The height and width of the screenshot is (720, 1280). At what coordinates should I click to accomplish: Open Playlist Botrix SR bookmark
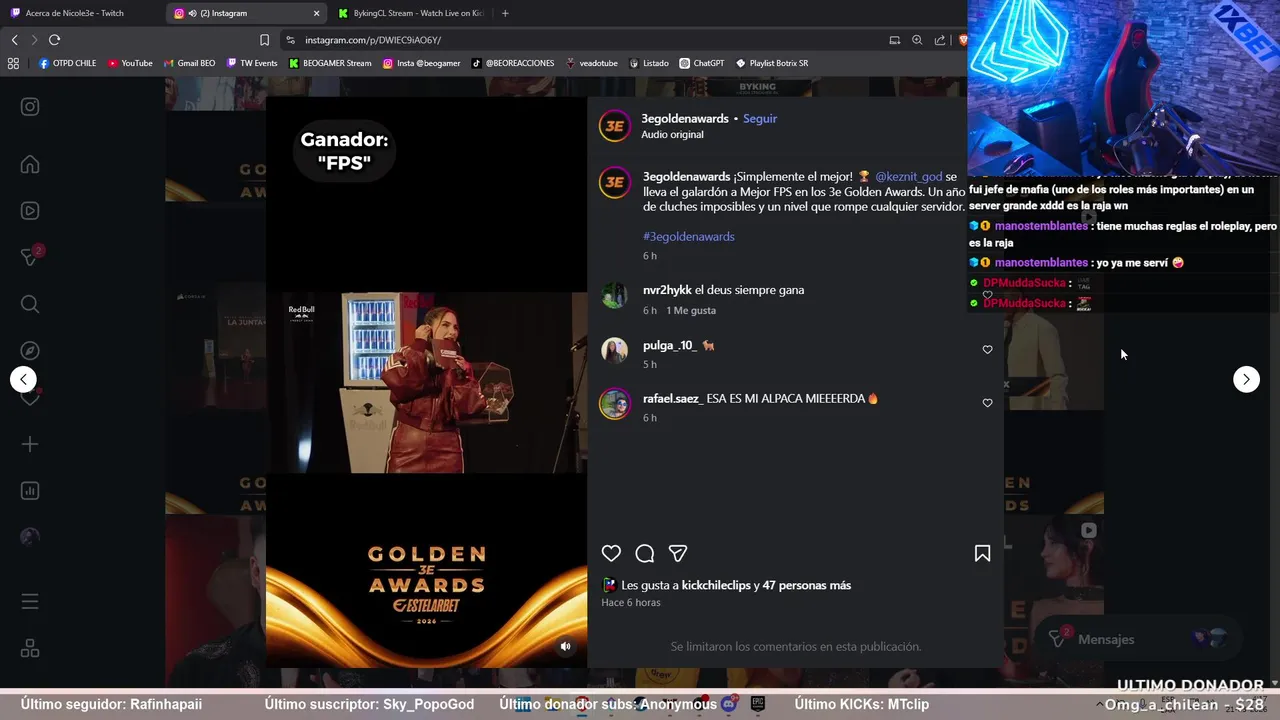point(771,63)
